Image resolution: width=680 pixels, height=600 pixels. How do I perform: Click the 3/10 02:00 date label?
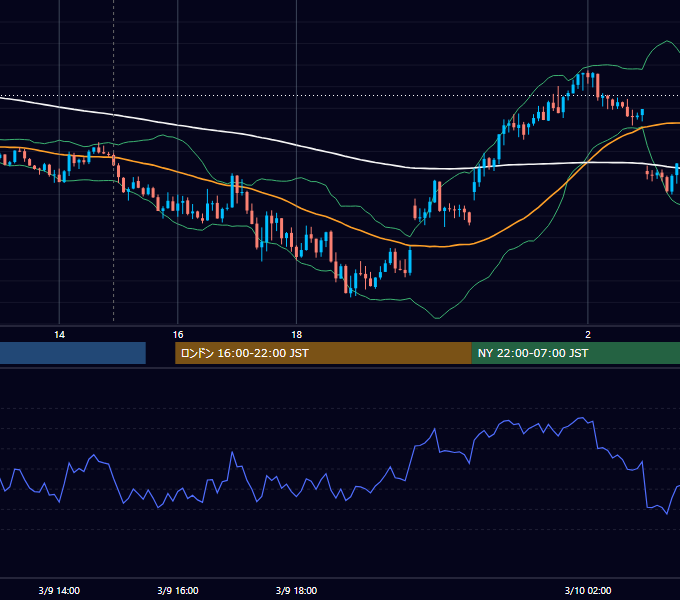click(x=588, y=590)
